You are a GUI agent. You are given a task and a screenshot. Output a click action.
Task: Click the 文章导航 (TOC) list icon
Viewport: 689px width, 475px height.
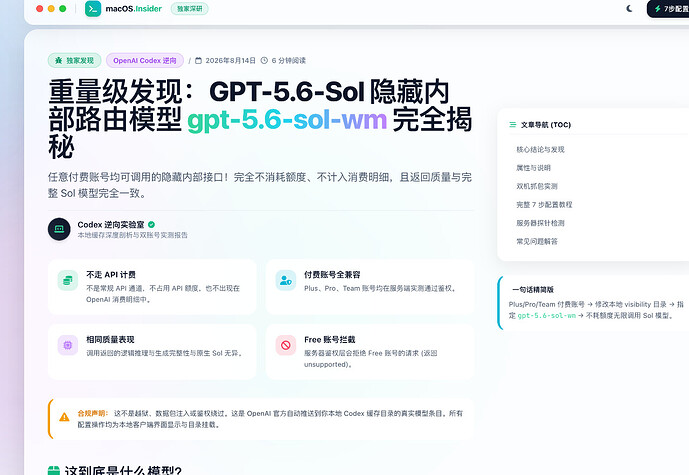[x=512, y=125]
